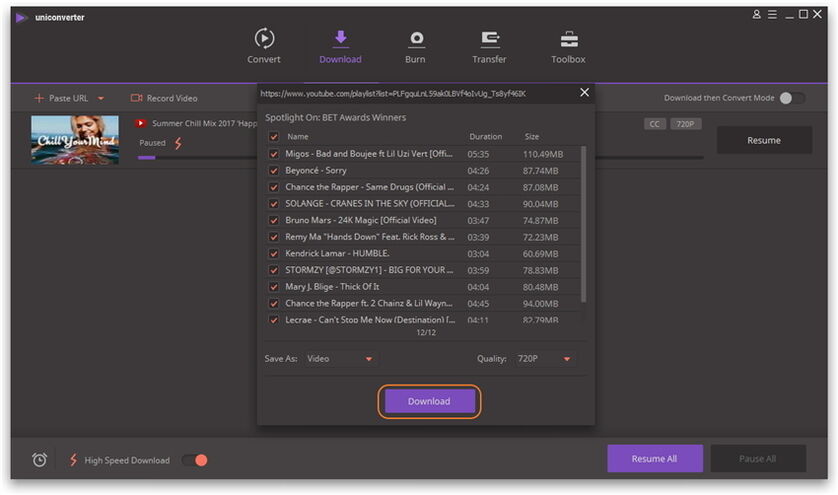The height and width of the screenshot is (495, 838).
Task: Go to the Transfer tab
Action: coord(489,47)
